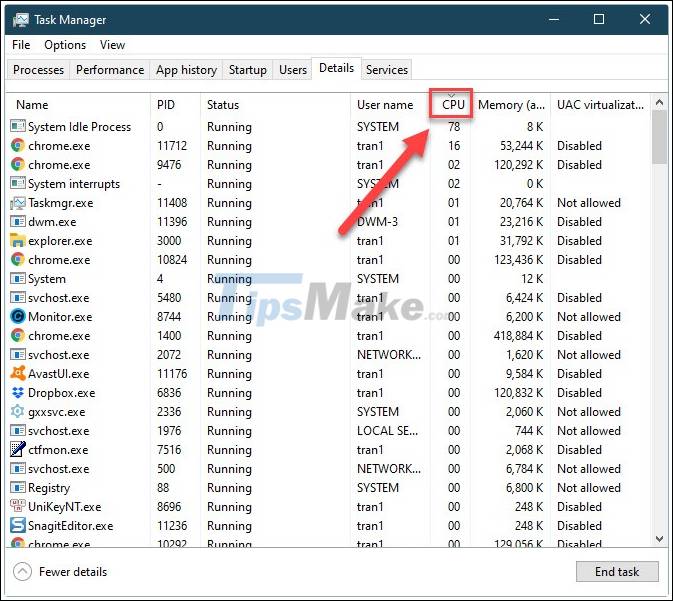673x601 pixels.
Task: Select the Taskmgr.exe process name
Action: point(61,203)
